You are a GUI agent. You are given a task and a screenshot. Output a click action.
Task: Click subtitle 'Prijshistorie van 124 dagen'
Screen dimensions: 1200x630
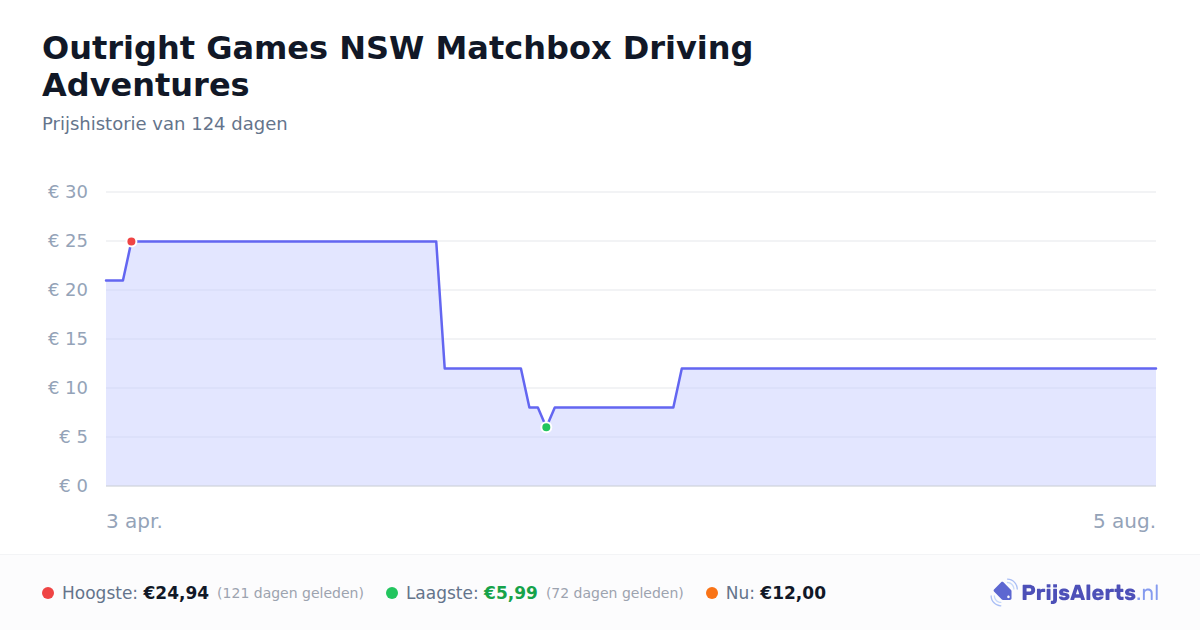[165, 124]
